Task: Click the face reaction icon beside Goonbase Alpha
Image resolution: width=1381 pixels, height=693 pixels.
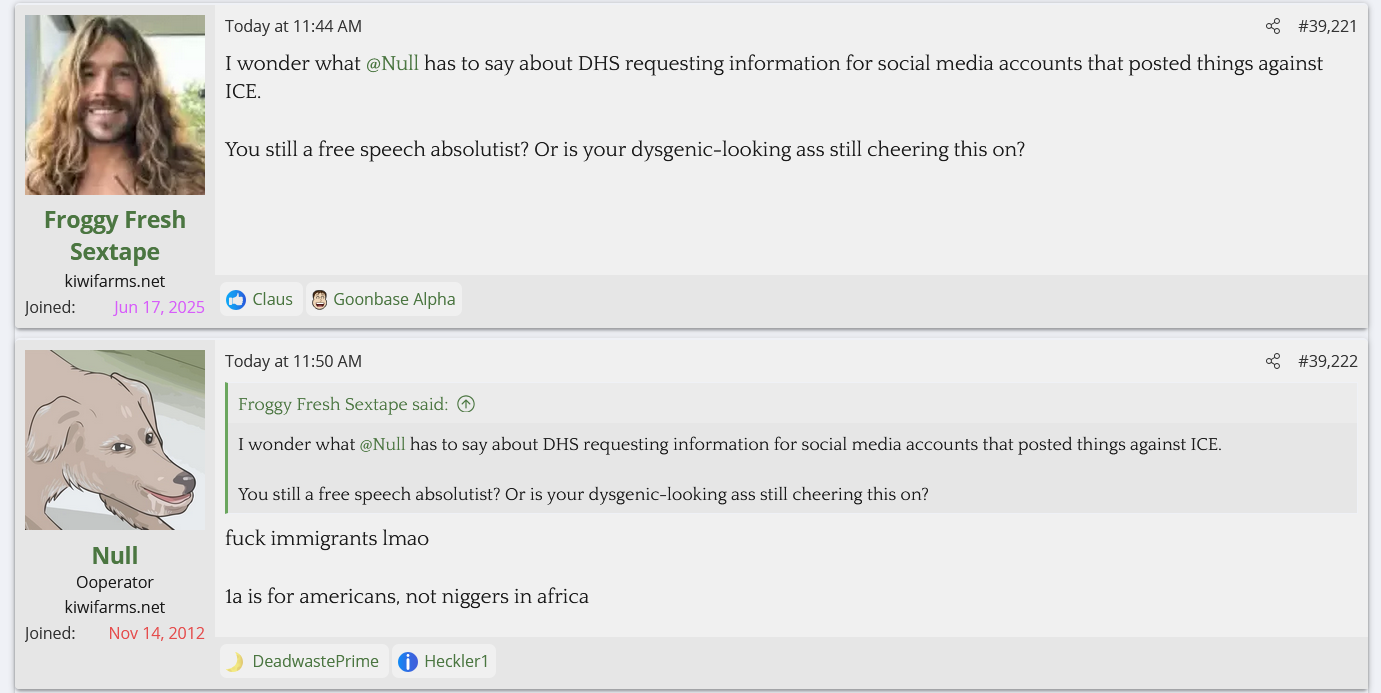Action: click(x=319, y=299)
